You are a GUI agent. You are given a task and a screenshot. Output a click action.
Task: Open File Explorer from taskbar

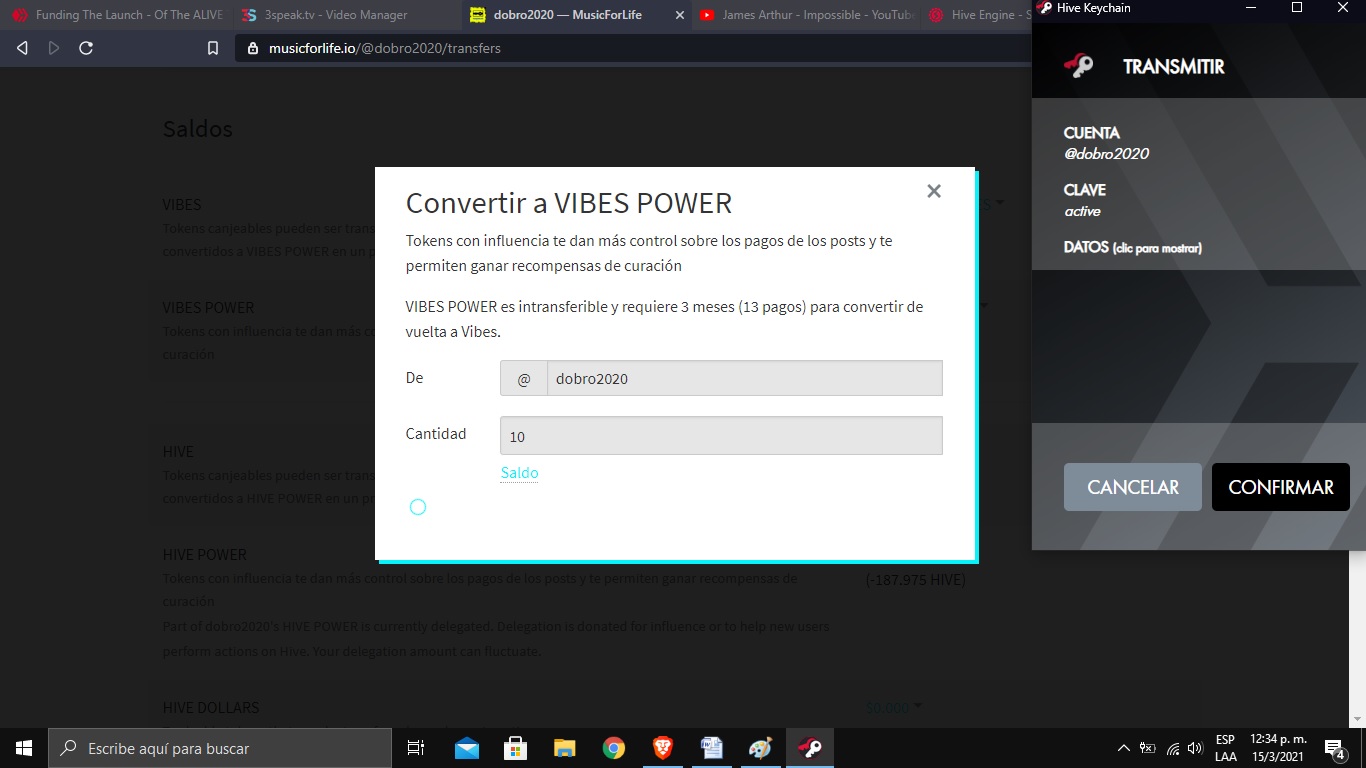[565, 748]
